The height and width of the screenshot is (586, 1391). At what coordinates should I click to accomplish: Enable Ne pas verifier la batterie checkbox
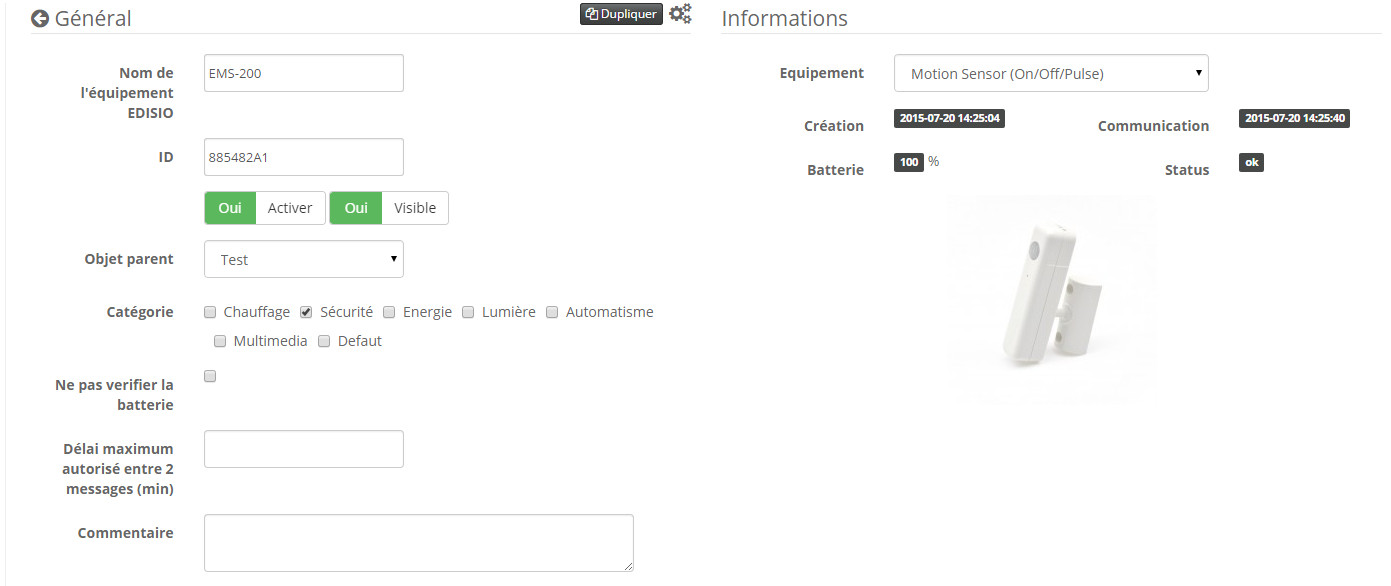pos(210,376)
